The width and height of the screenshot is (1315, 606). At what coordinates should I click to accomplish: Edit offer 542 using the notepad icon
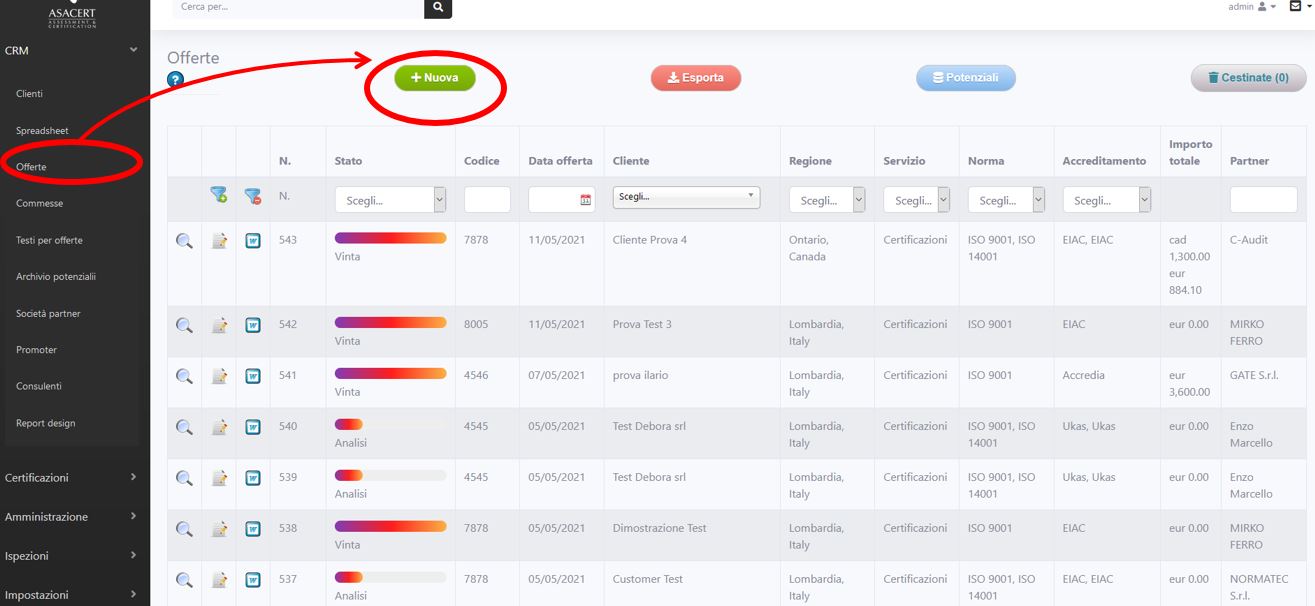[x=219, y=326]
